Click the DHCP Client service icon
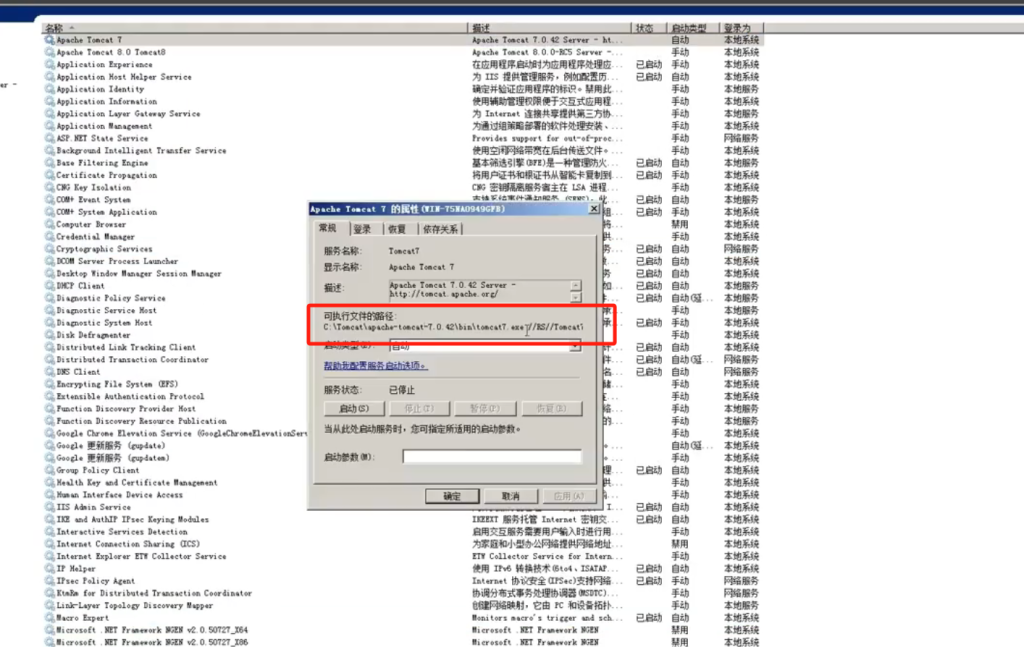The height and width of the screenshot is (647, 1024). (50, 286)
